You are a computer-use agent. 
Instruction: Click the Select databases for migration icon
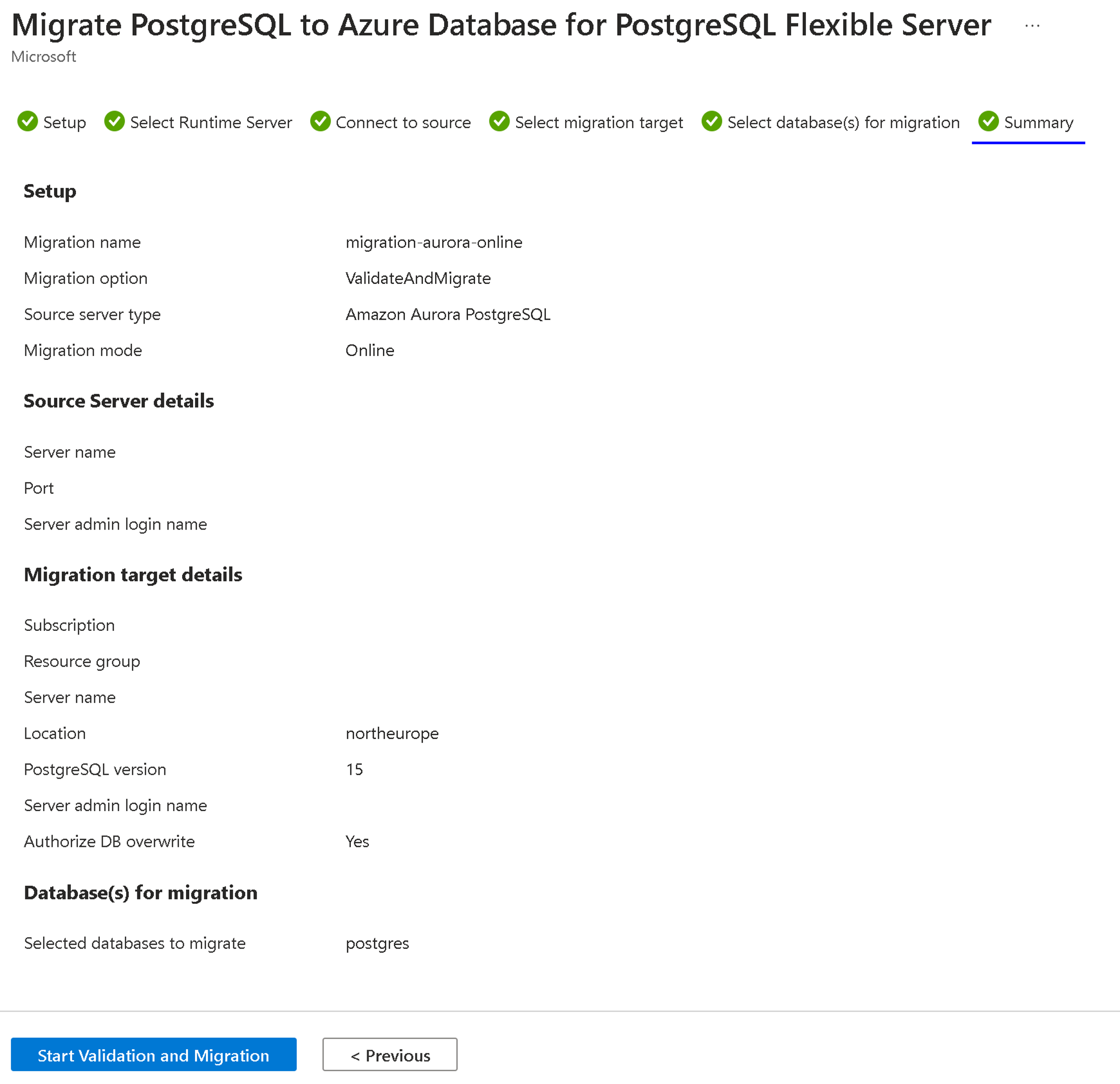point(714,120)
